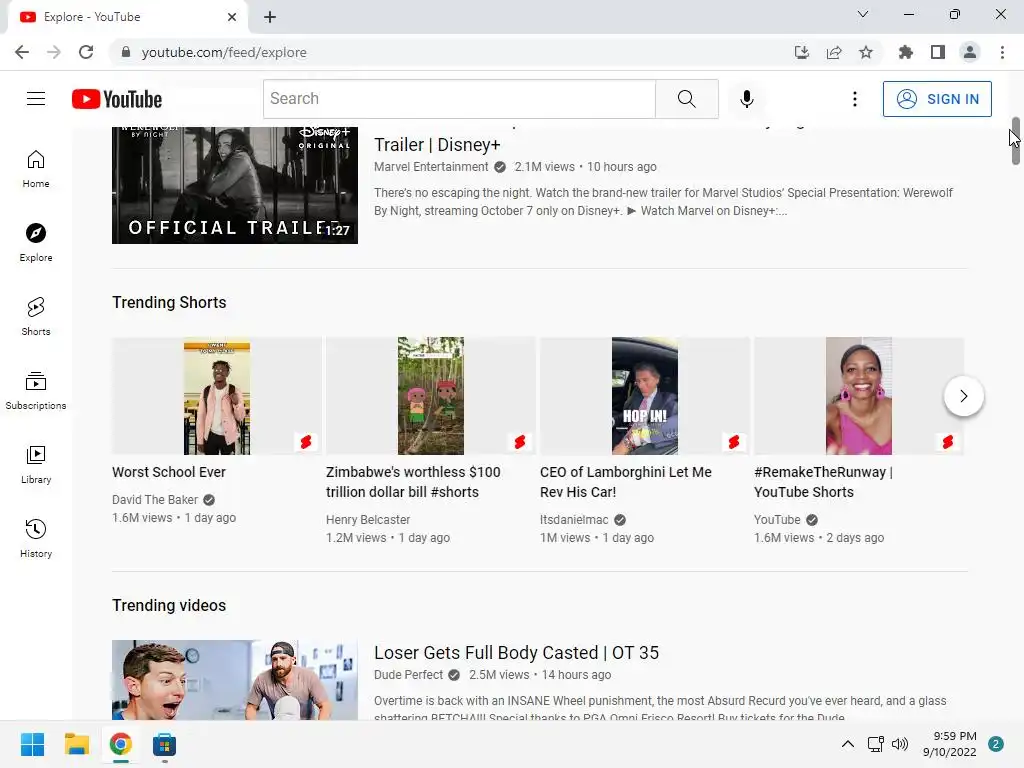The width and height of the screenshot is (1024, 768).
Task: Click the browser forward arrow
Action: tap(54, 52)
